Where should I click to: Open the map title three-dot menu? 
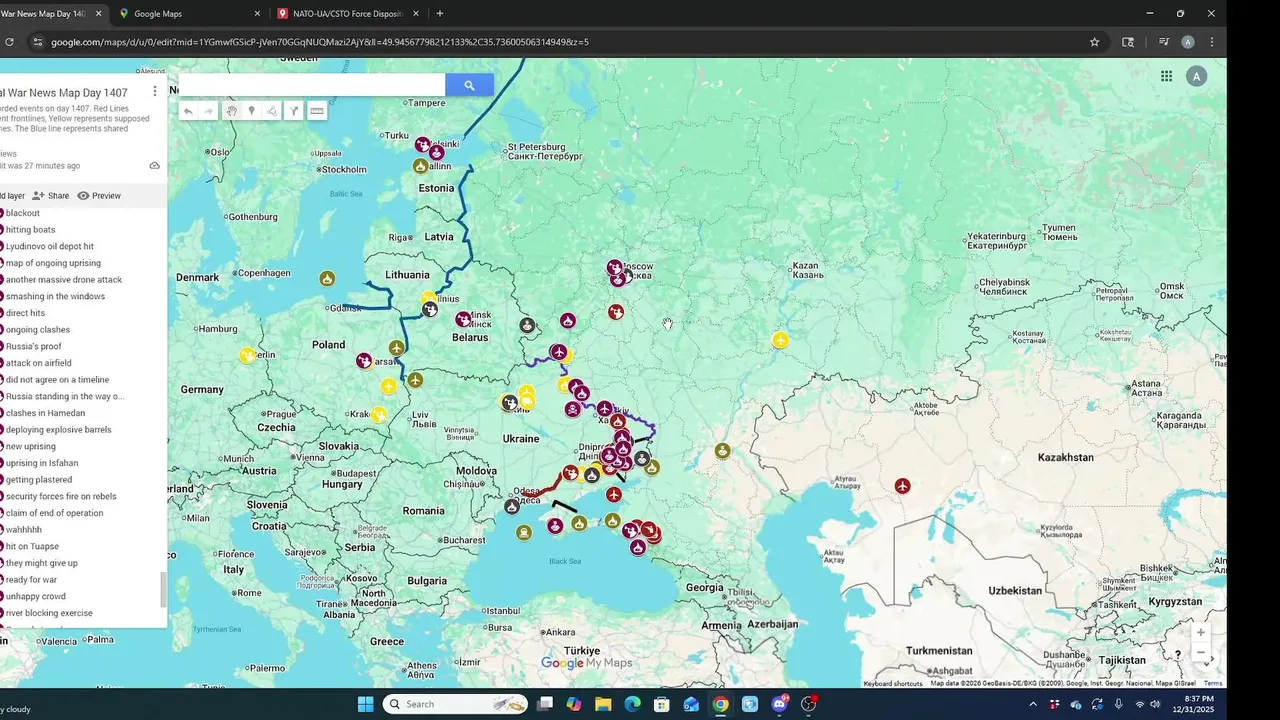(154, 91)
